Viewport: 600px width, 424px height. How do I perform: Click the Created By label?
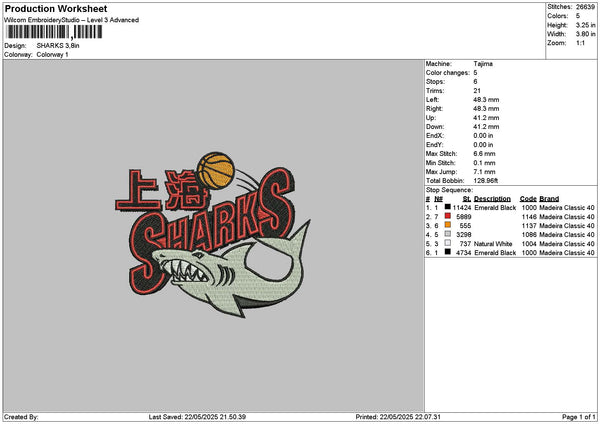(x=21, y=417)
